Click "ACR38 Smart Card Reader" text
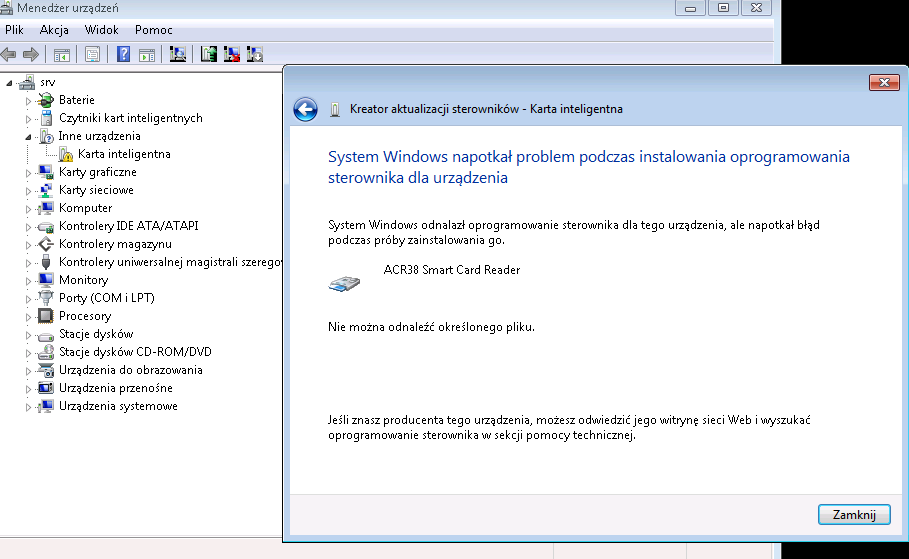This screenshot has width=909, height=559. (452, 270)
